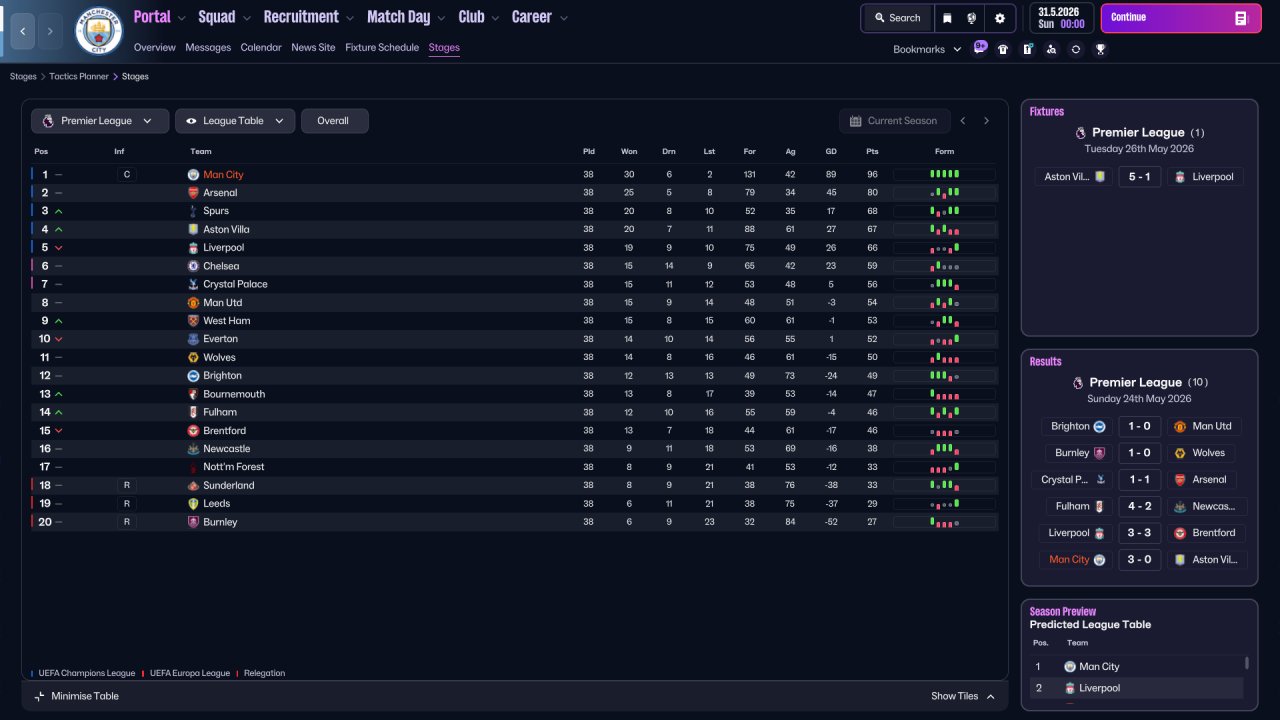
Task: Click Minimise Table toggle
Action: tap(77, 696)
